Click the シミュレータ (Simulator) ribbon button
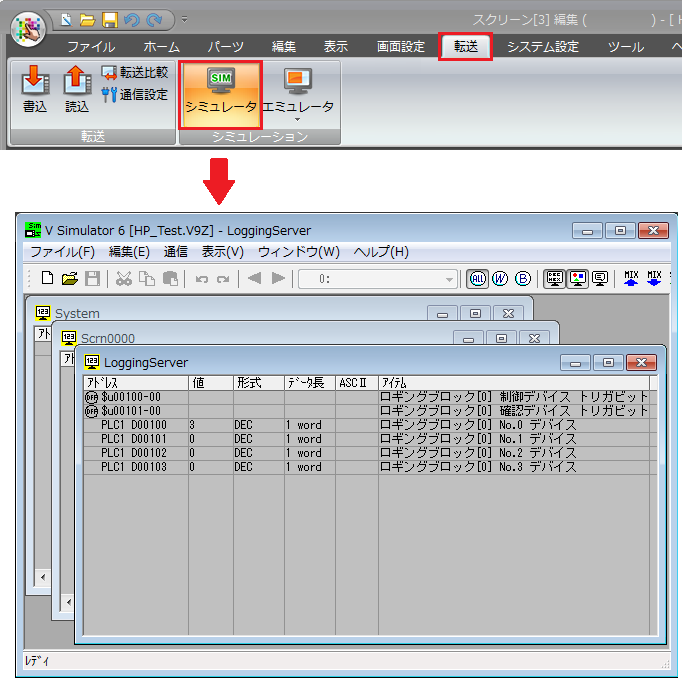The width and height of the screenshot is (682, 681). point(221,92)
